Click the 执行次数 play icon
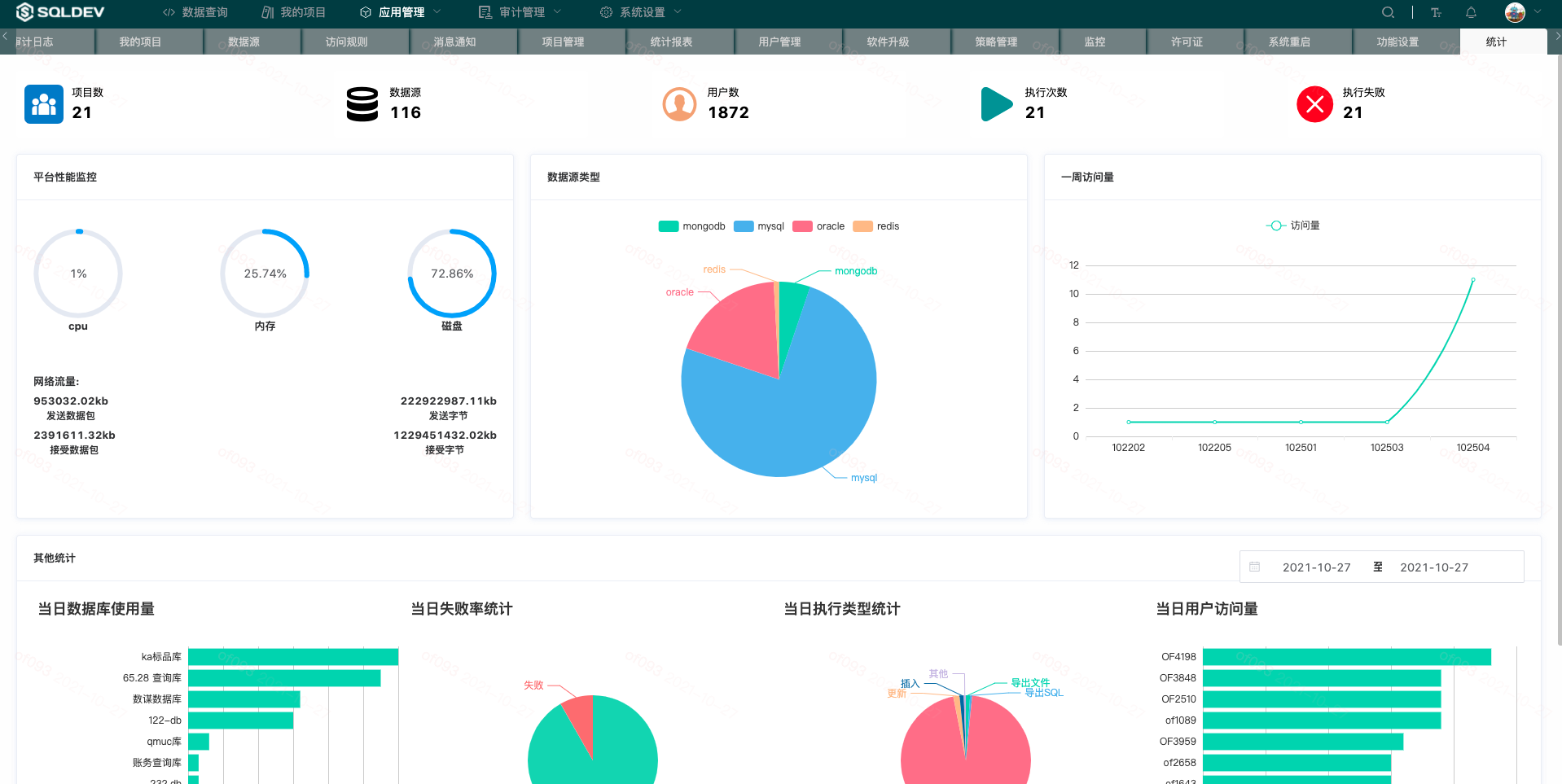The width and height of the screenshot is (1562, 784). pos(997,104)
